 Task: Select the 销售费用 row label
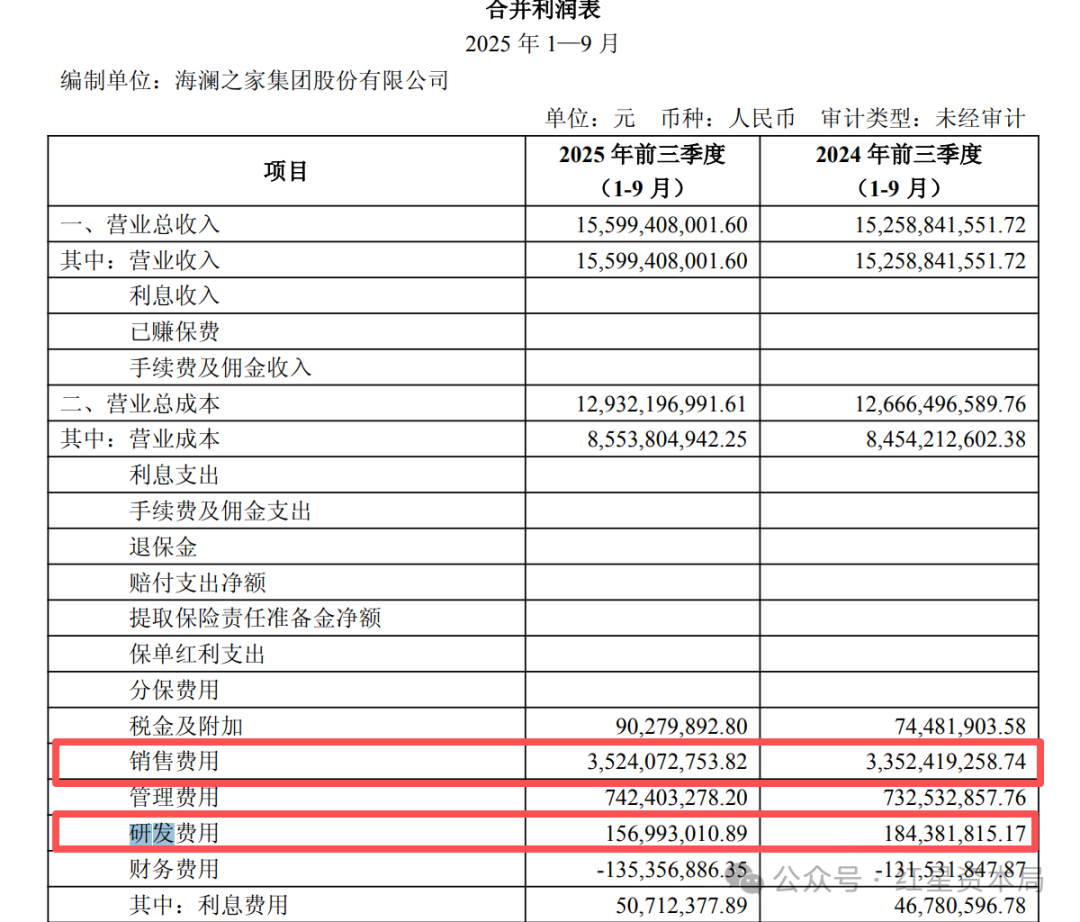click(174, 761)
